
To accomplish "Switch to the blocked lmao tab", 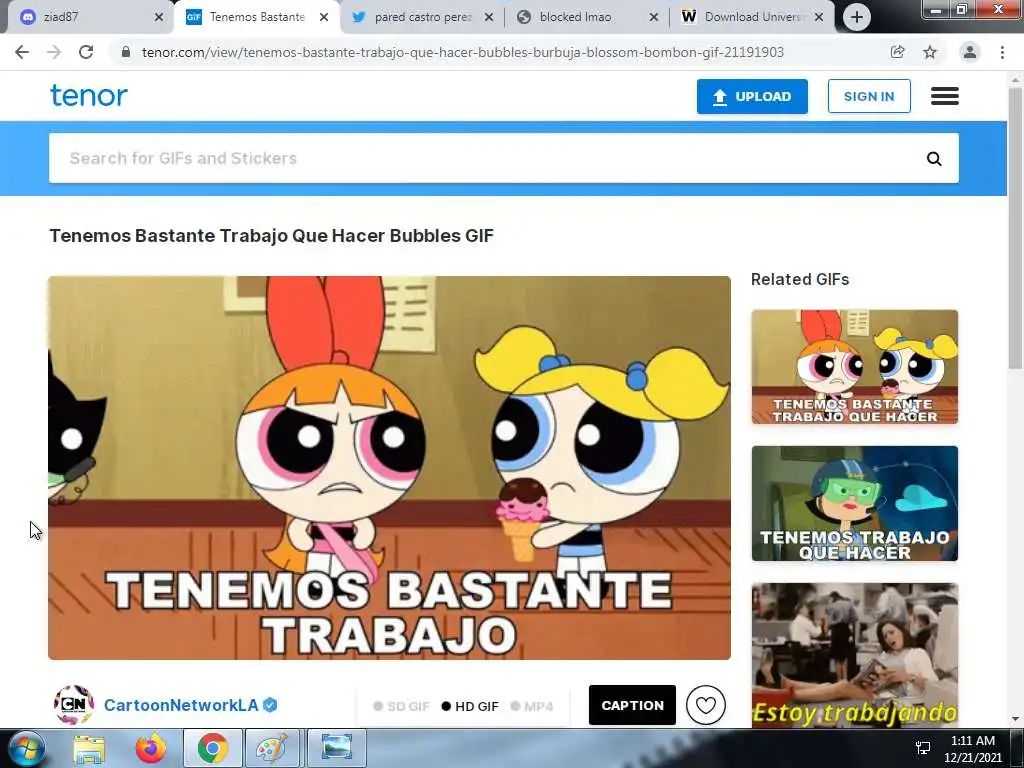I will coord(586,17).
